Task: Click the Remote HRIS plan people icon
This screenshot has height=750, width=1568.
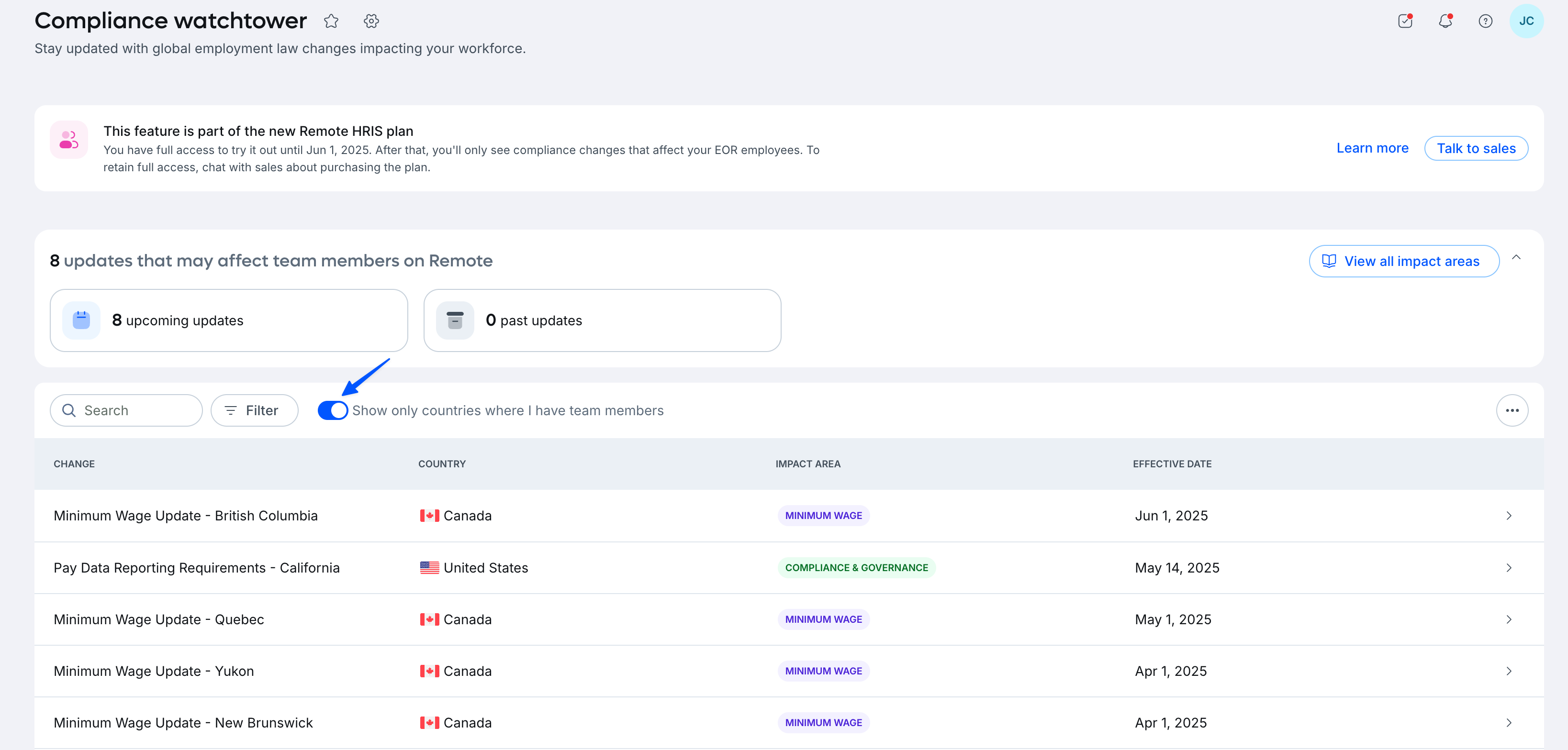Action: pos(69,140)
